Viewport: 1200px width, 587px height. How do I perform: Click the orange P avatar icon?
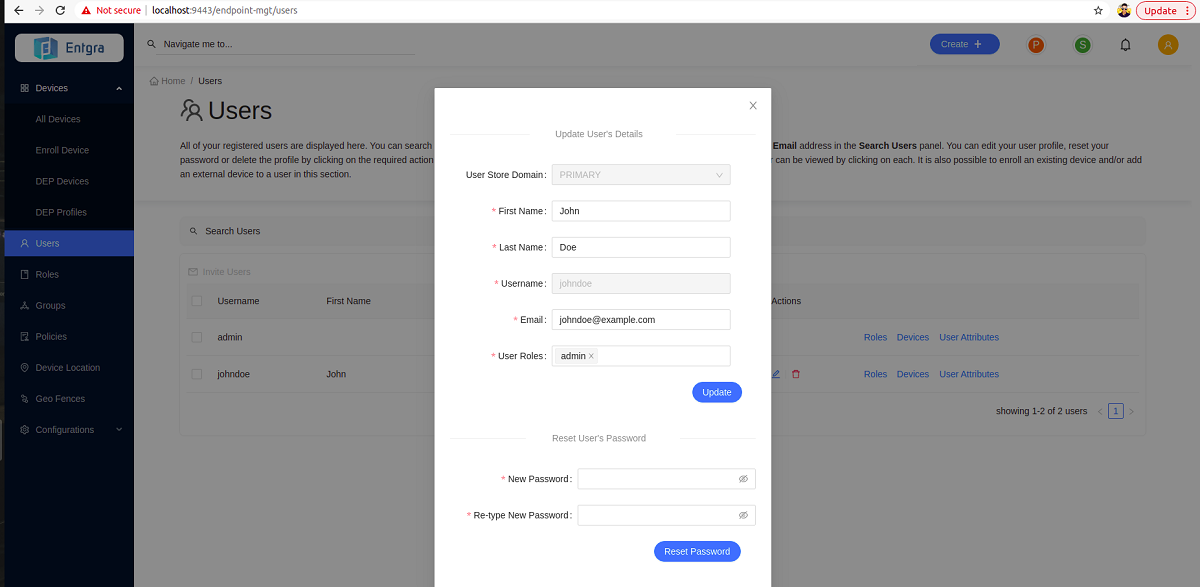tap(1036, 45)
